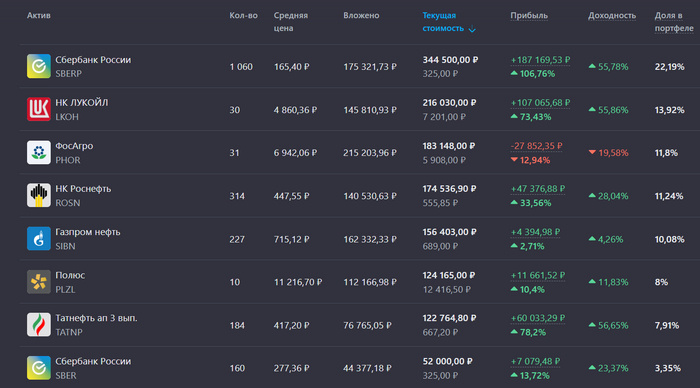700x388 pixels.
Task: Click Газпром нефть asset name
Action: coord(88,232)
